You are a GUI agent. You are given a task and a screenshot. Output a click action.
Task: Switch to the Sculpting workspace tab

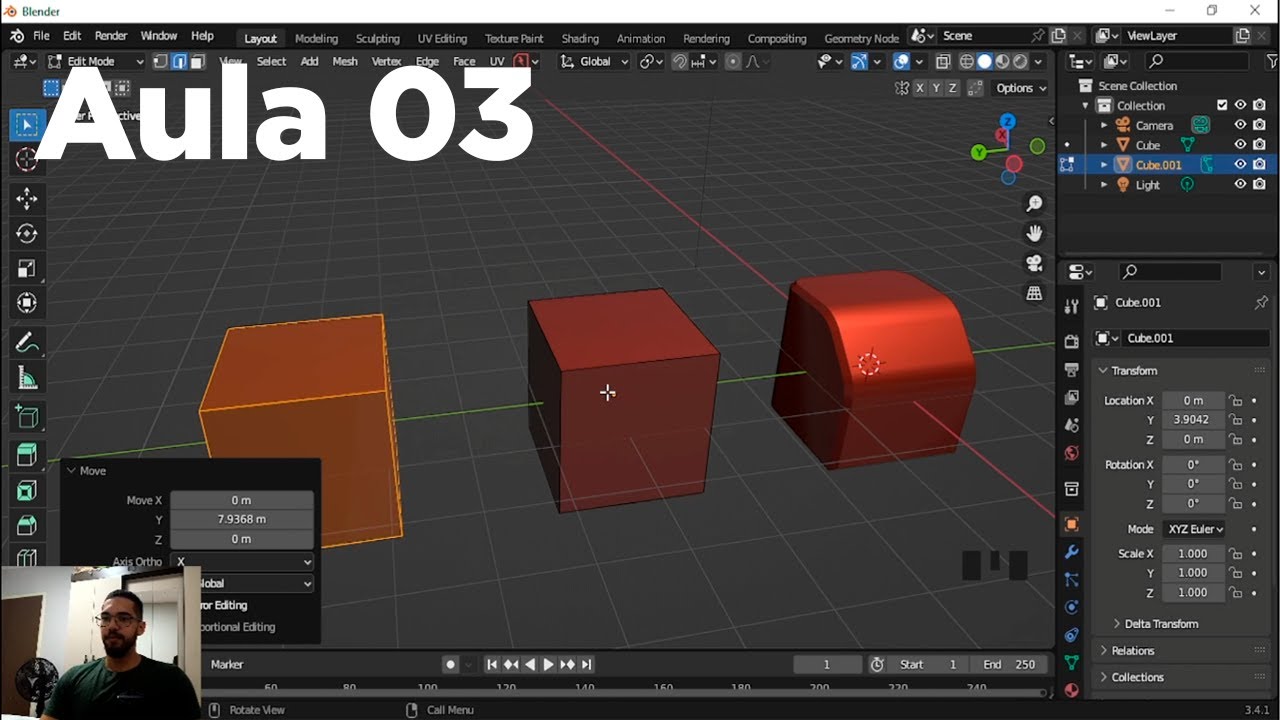pyautogui.click(x=376, y=38)
